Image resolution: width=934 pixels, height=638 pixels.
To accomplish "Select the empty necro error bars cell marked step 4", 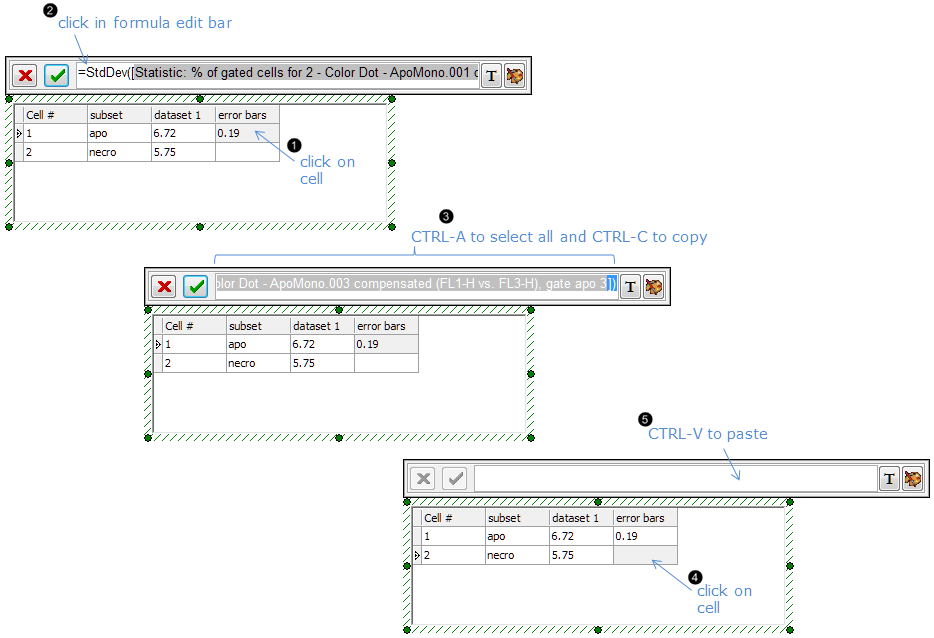I will pyautogui.click(x=645, y=555).
